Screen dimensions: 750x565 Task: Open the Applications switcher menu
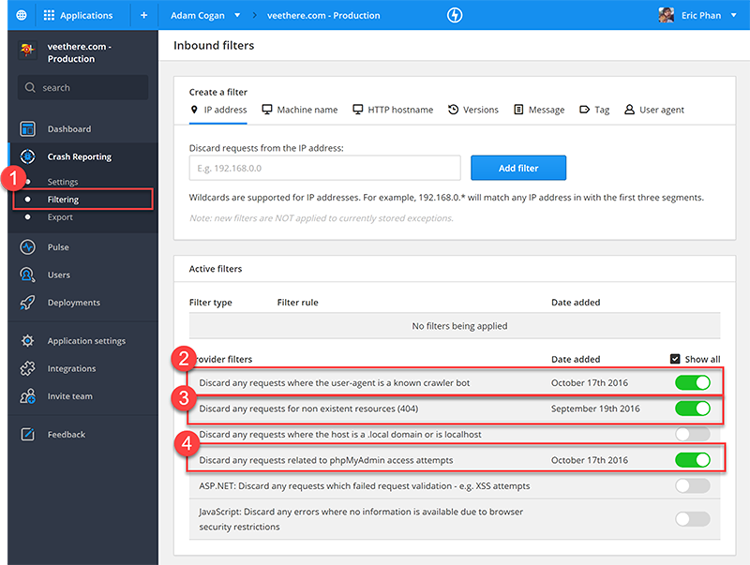(x=78, y=15)
